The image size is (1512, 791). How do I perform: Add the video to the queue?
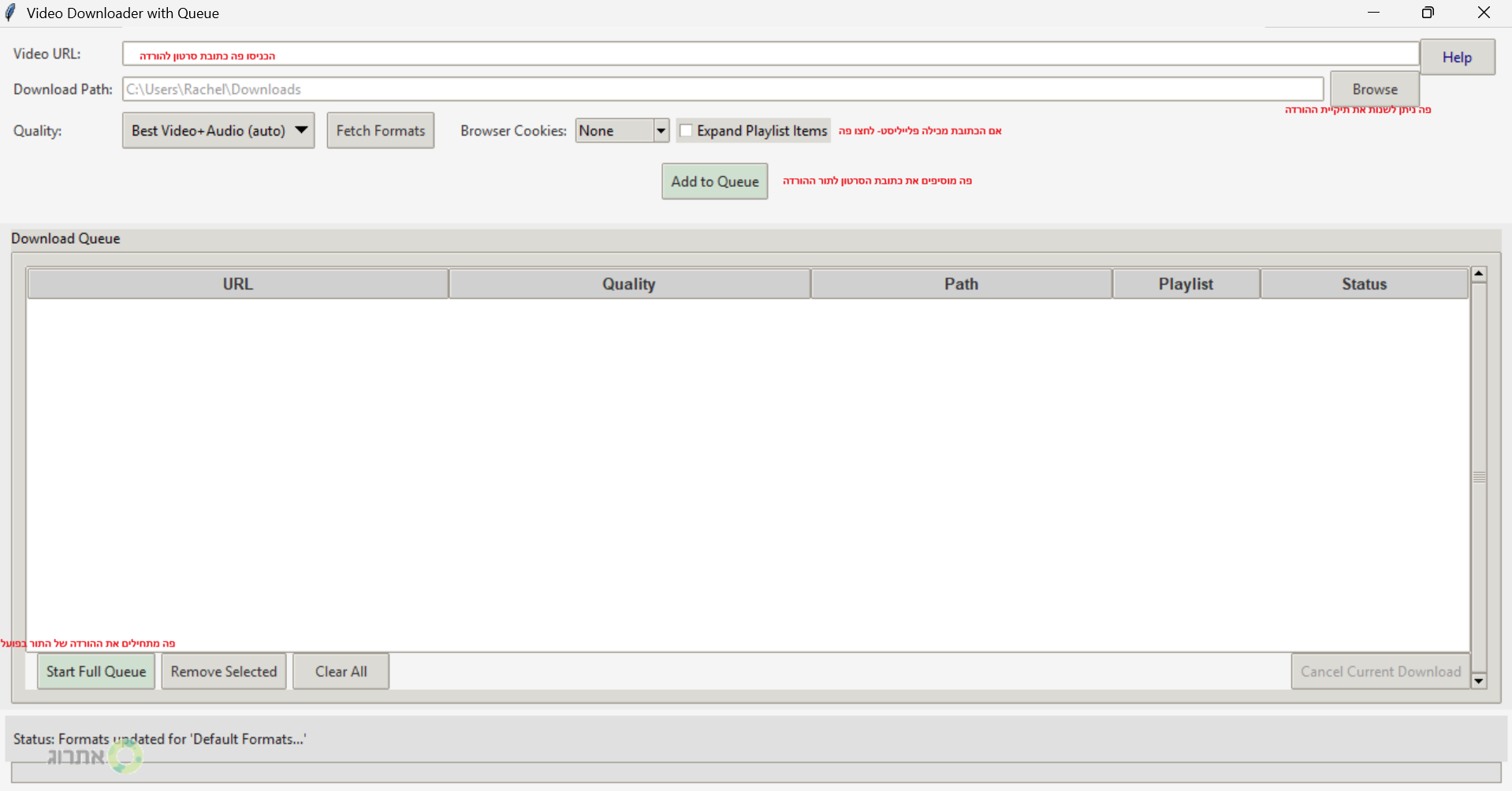715,181
